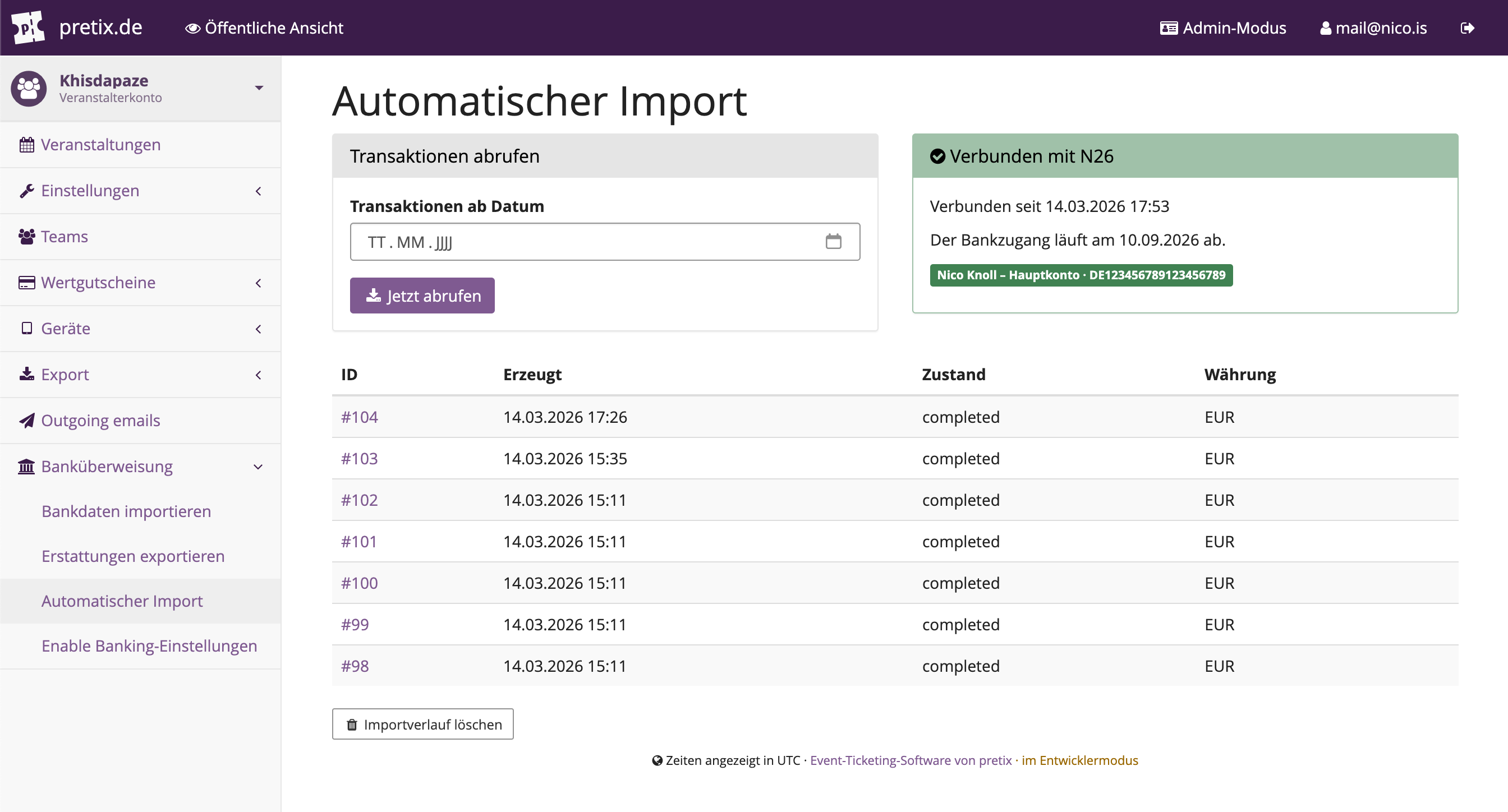This screenshot has width=1508, height=812.
Task: Open import job #104 link
Action: pos(360,417)
